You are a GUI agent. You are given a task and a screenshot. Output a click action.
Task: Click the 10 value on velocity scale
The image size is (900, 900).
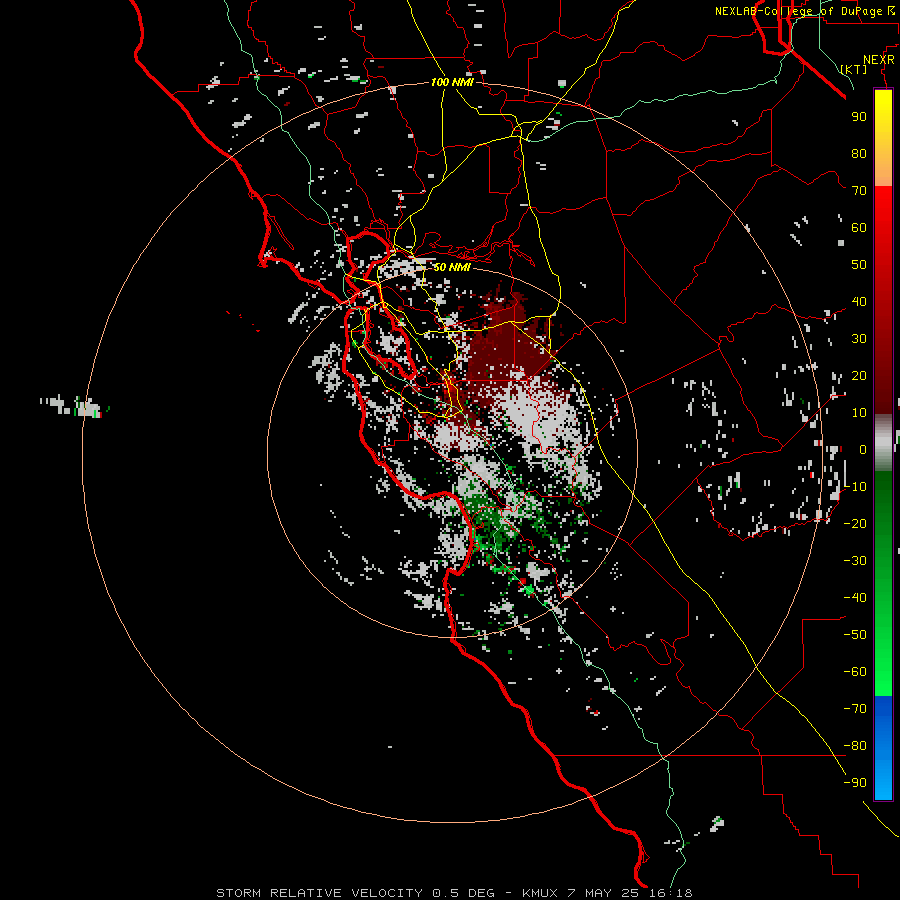pos(859,413)
